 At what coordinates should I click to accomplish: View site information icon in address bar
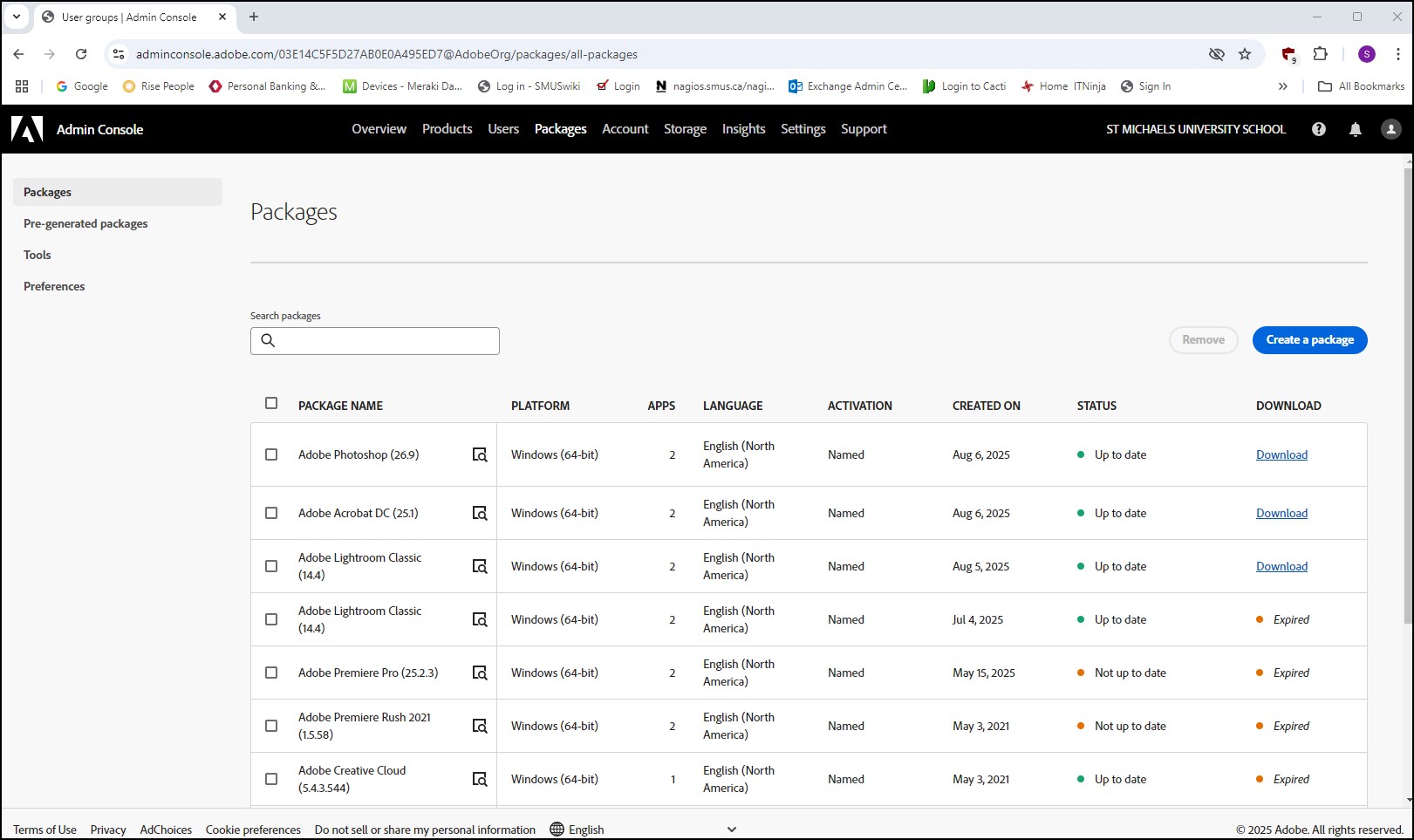coord(119,54)
